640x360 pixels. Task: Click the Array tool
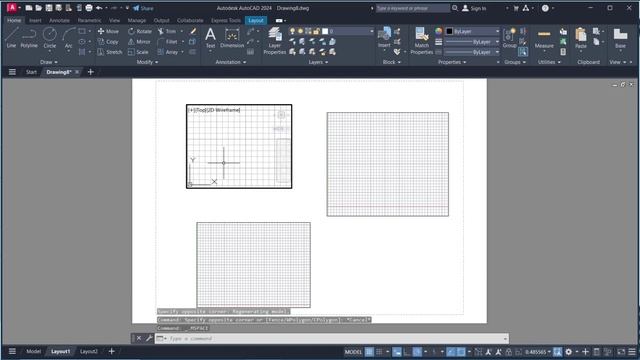pos(168,52)
